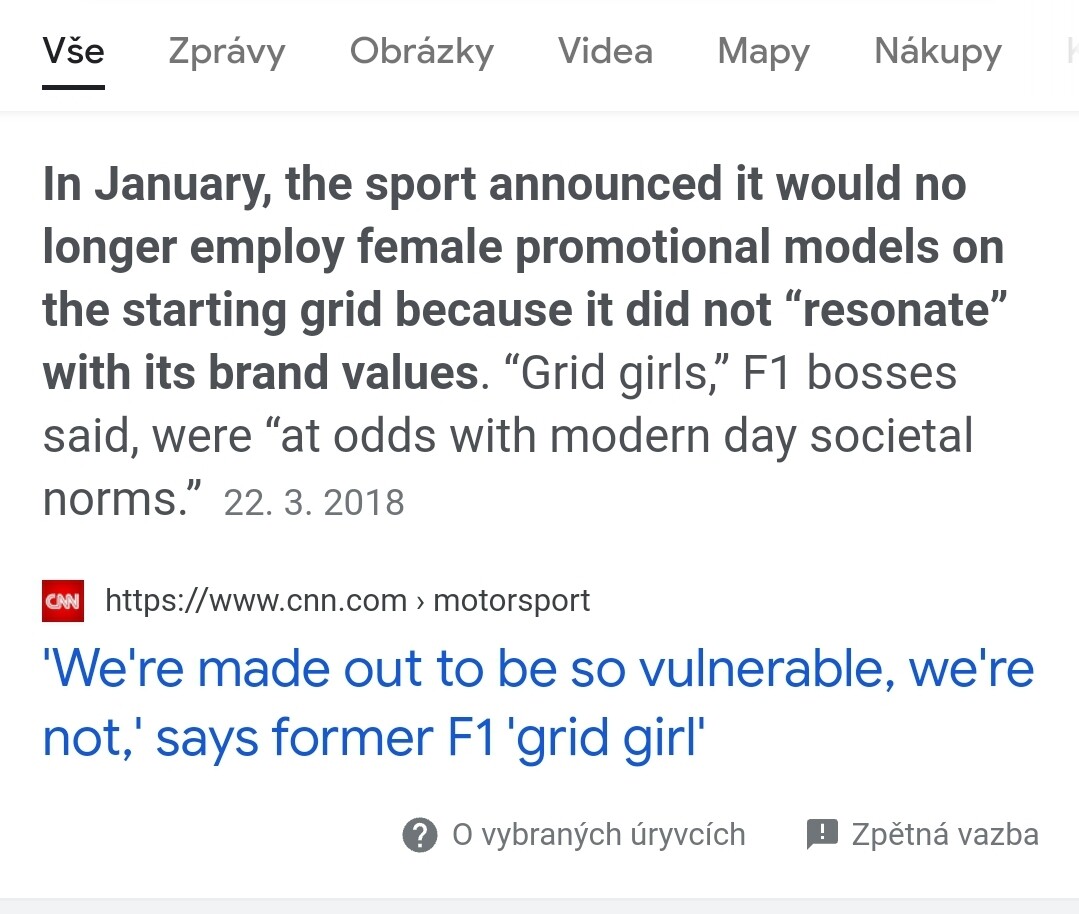Screen dimensions: 1079x914
Task: Open the O vybraných úryvcích link
Action: 599,835
